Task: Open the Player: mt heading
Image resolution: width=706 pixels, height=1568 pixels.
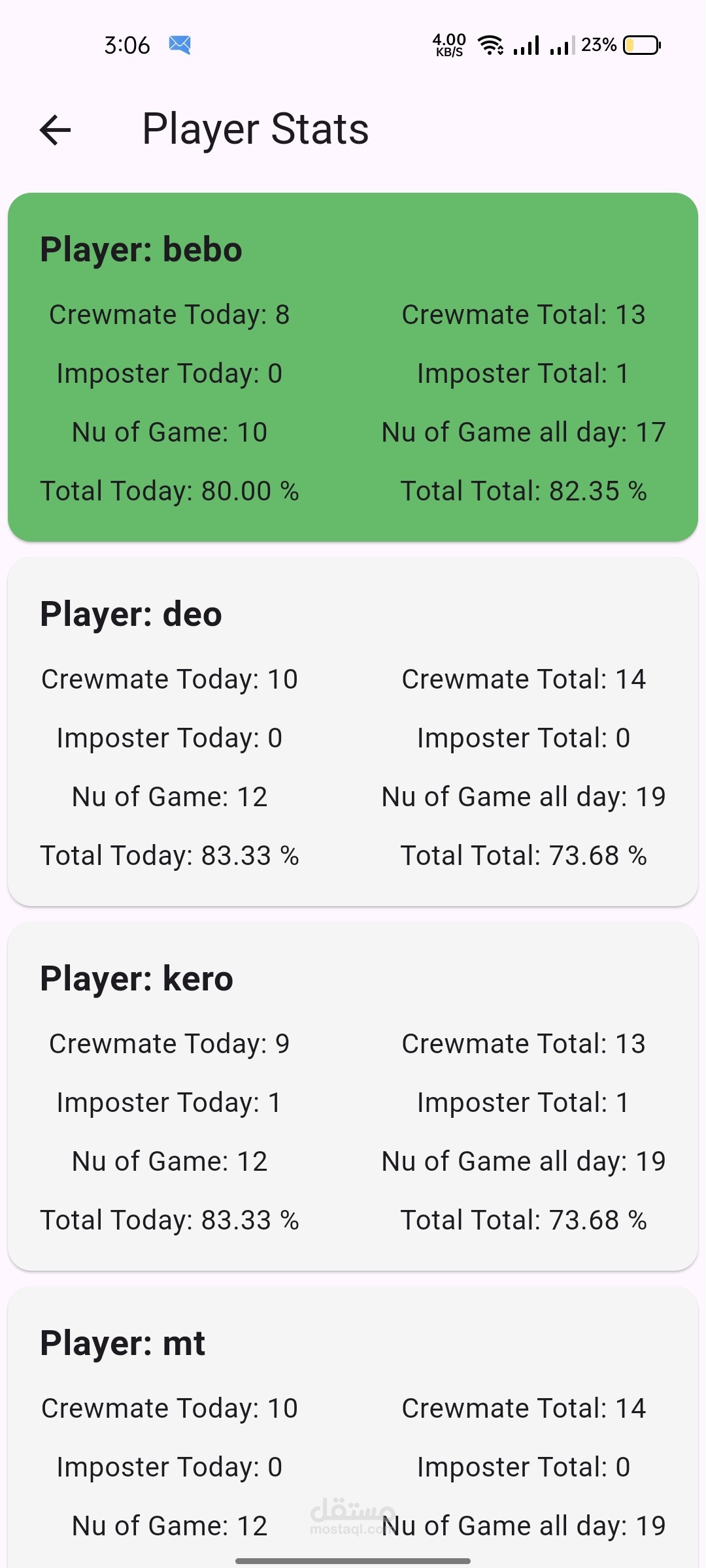Action: click(x=122, y=1343)
